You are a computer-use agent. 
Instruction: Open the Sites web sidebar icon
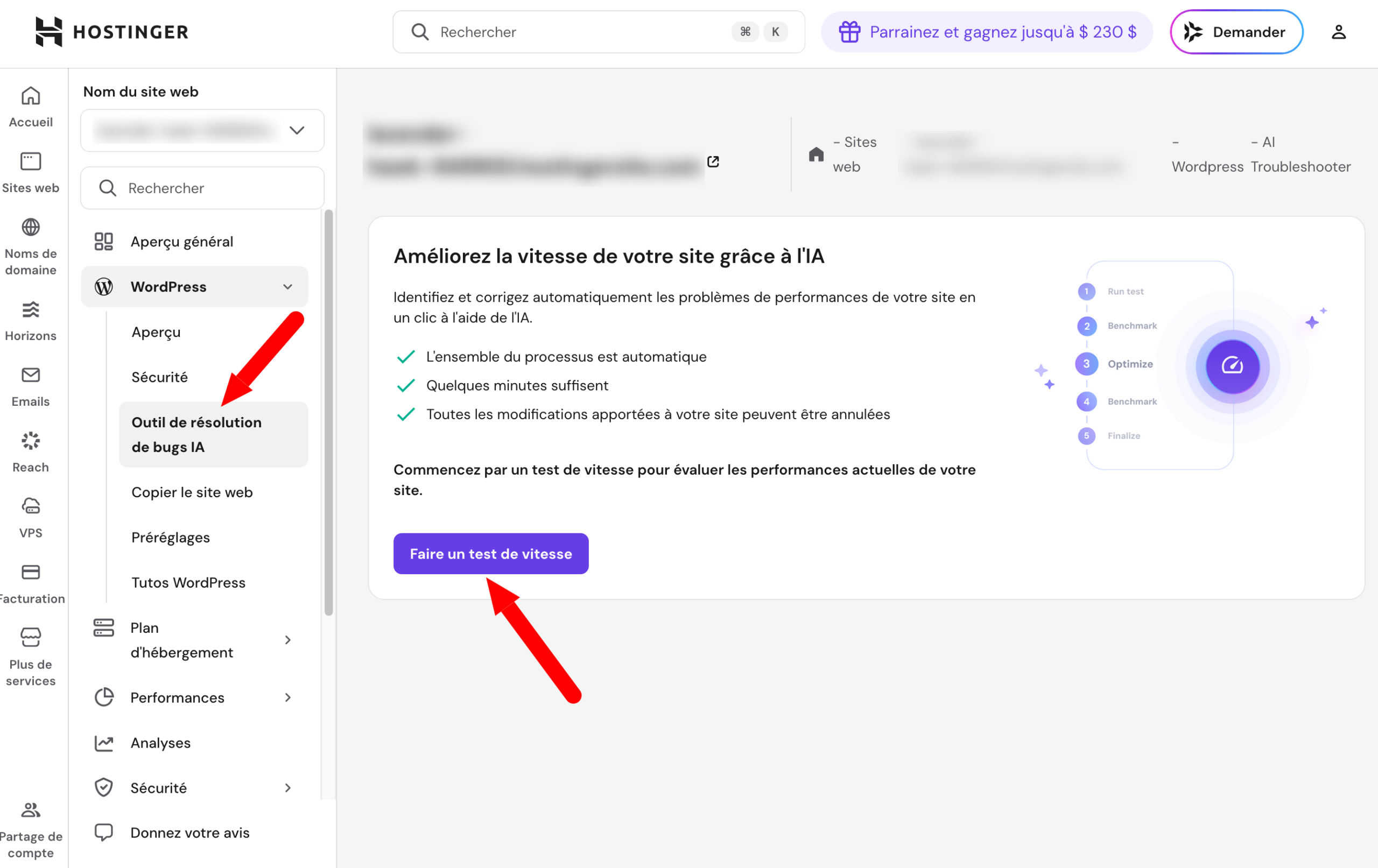(31, 162)
